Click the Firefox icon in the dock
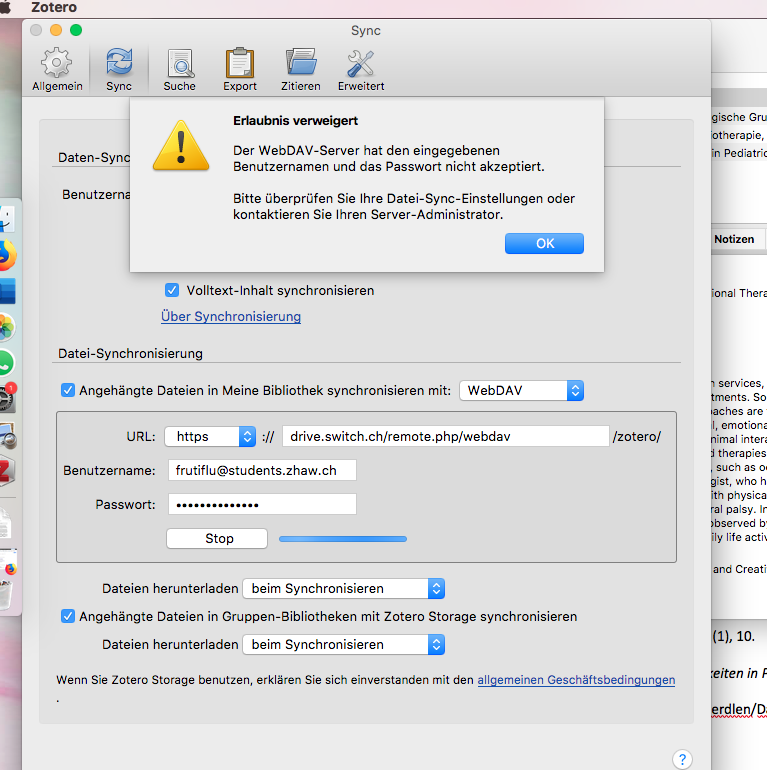Image resolution: width=767 pixels, height=770 pixels. 7,255
